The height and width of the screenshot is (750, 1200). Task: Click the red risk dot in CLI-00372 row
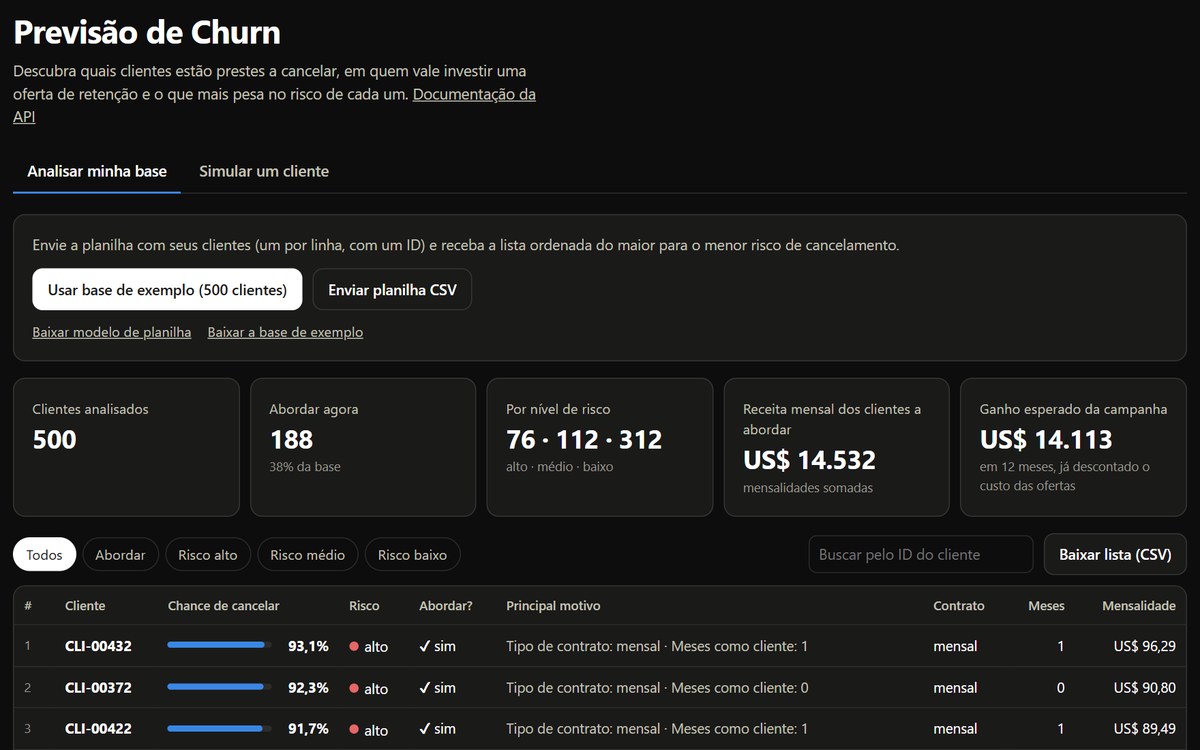click(354, 688)
